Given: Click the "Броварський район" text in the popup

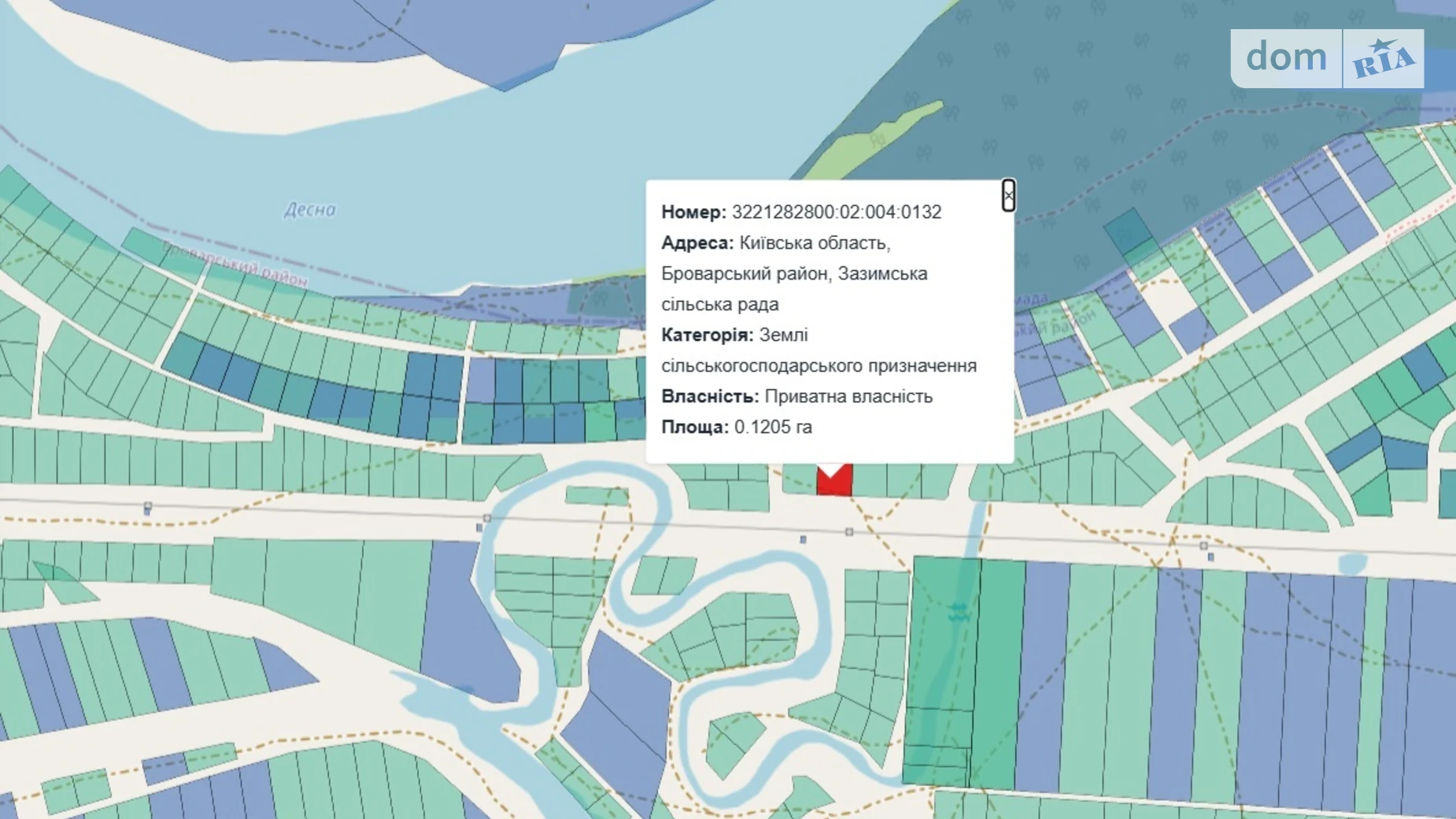Looking at the screenshot, I should point(745,273).
